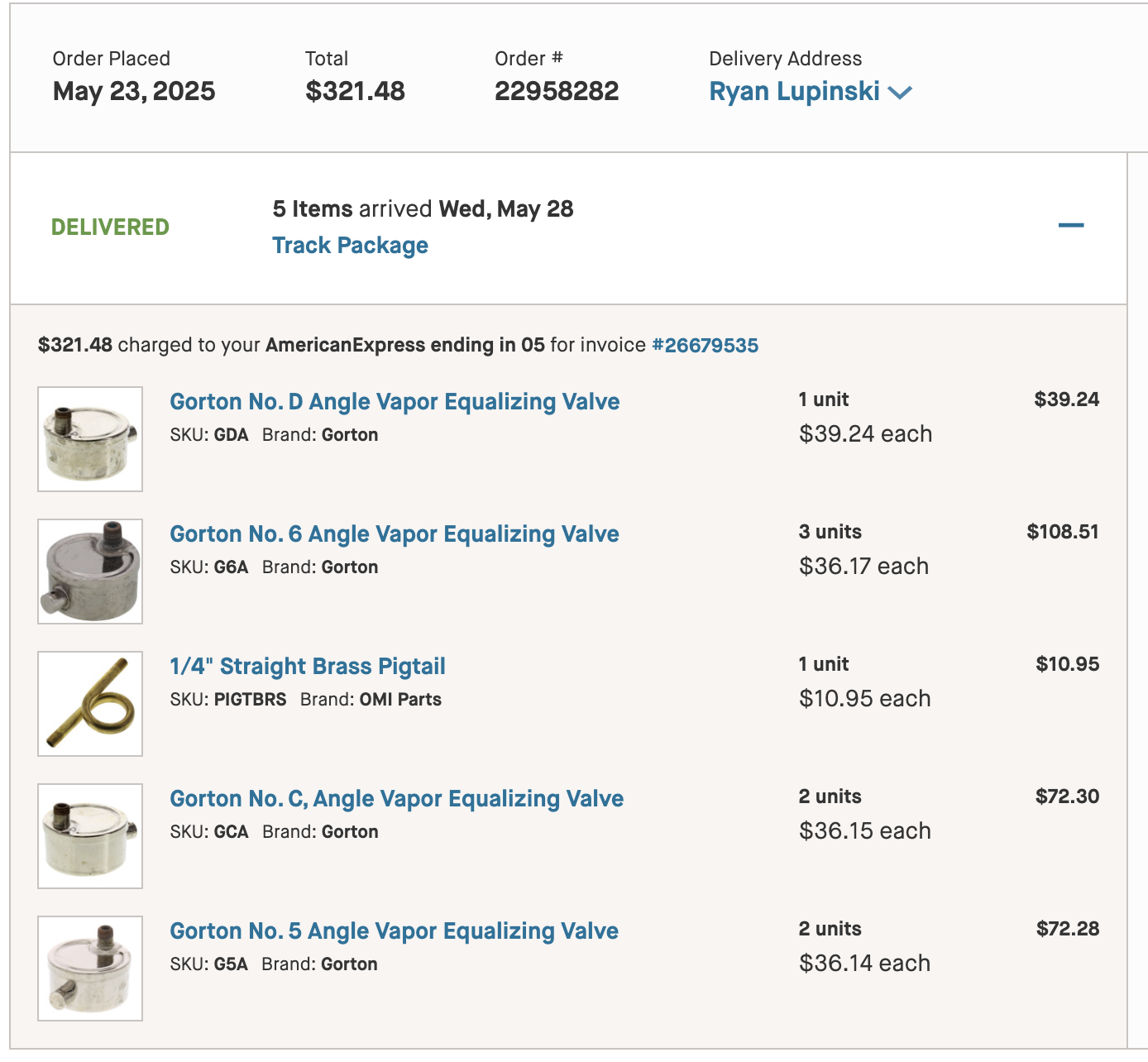Open invoice #26679535
Viewport: 1148px width, 1062px height.
[x=705, y=345]
